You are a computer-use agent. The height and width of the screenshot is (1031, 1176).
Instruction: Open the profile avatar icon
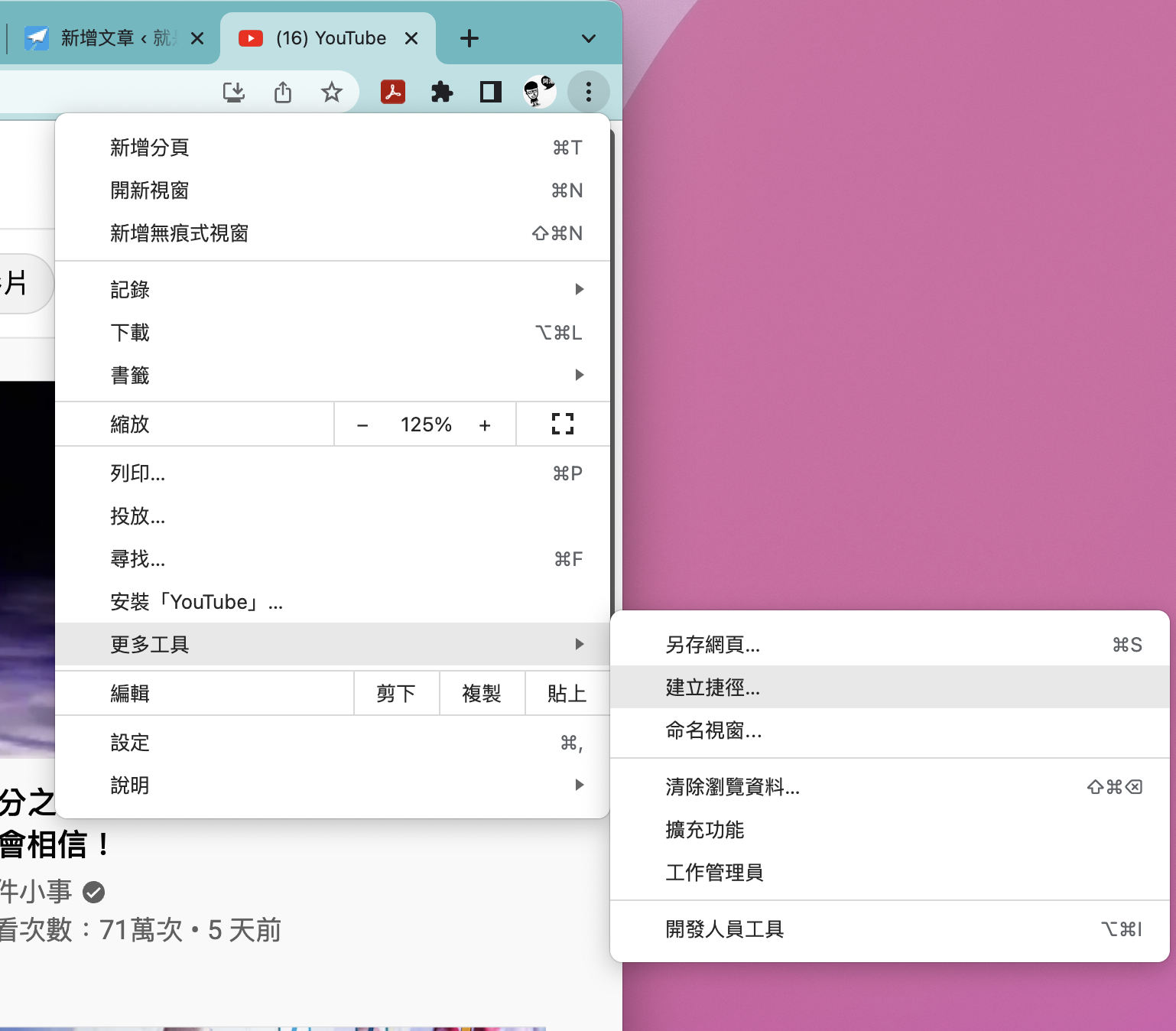pos(540,93)
